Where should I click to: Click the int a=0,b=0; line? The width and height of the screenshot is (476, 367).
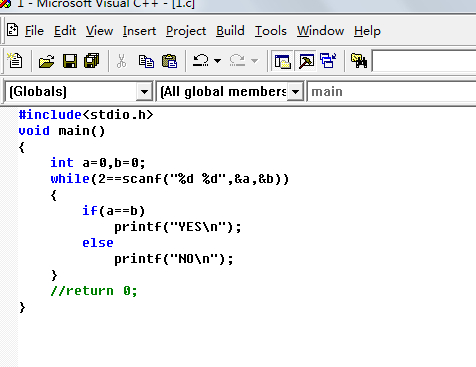[x=98, y=162]
